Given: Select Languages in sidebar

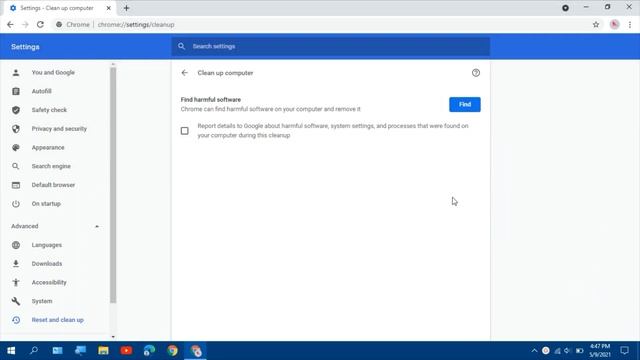Looking at the screenshot, I should coord(47,245).
